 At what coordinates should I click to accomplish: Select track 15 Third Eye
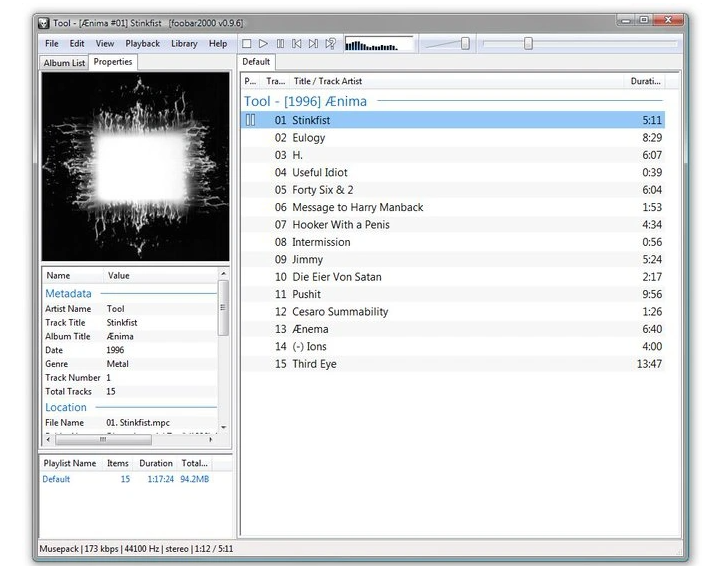coord(453,364)
